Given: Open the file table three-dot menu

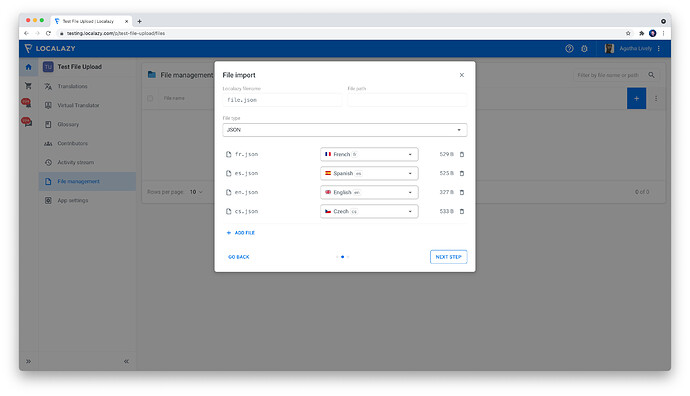Looking at the screenshot, I should coord(656,99).
